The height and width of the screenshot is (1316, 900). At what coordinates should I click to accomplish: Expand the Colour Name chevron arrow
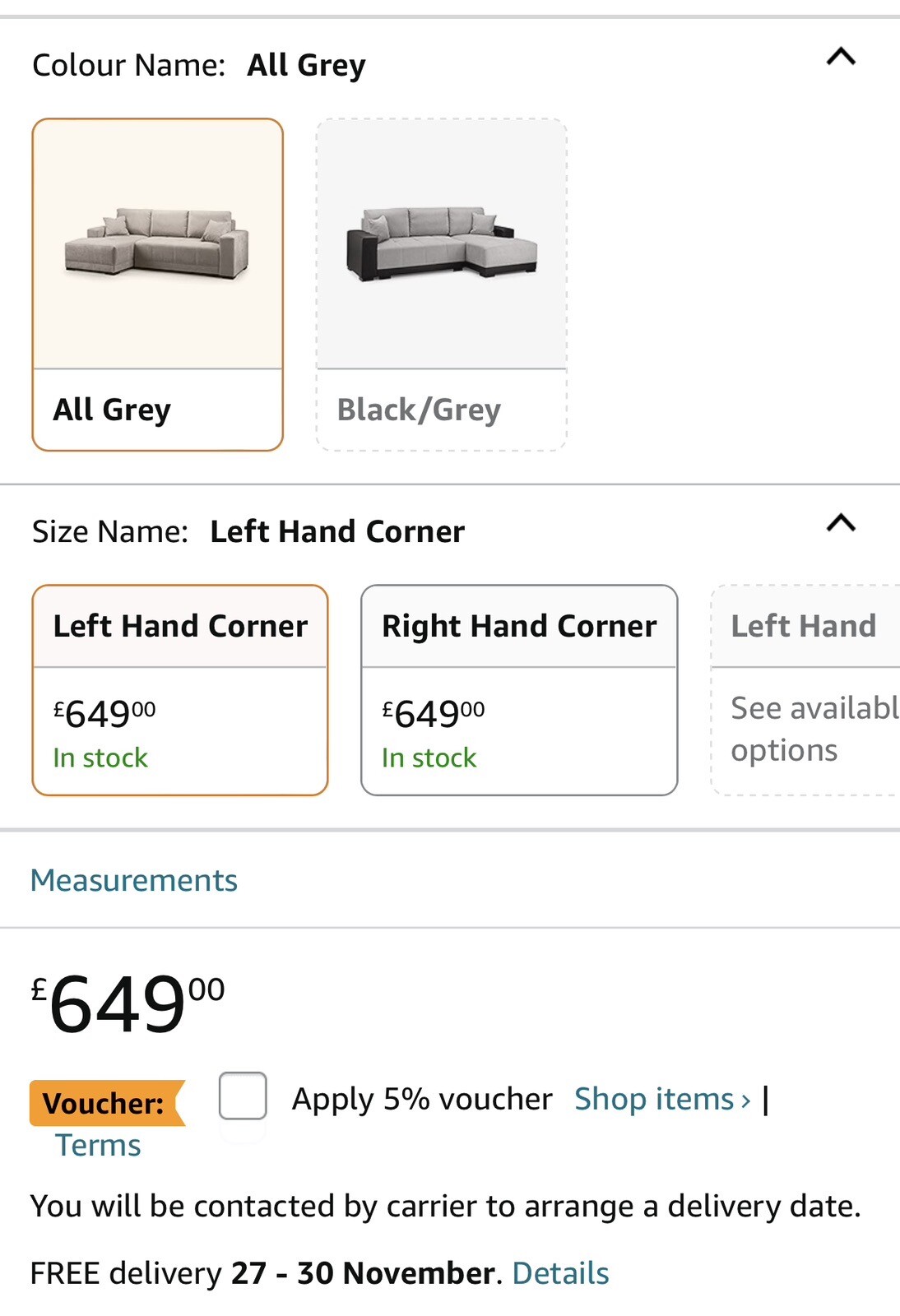pos(841,57)
